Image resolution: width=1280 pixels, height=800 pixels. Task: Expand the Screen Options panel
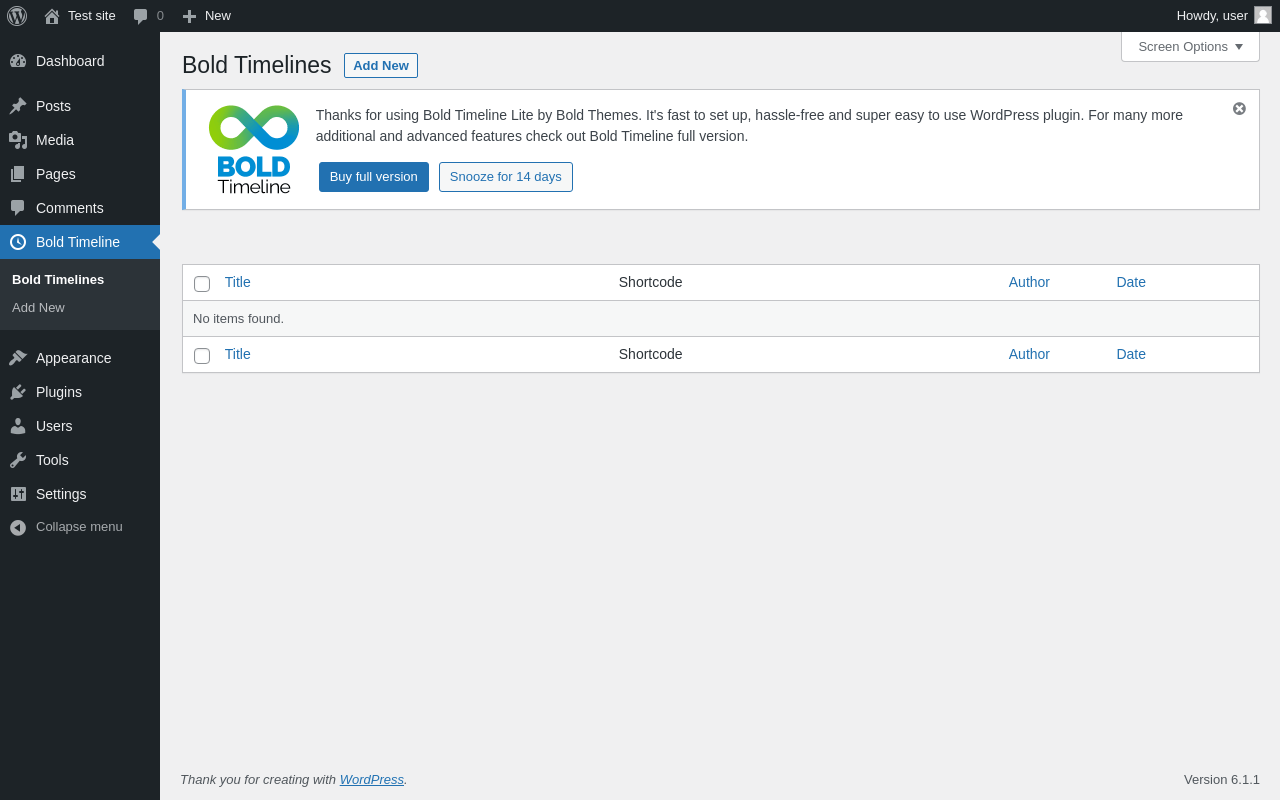[1190, 47]
